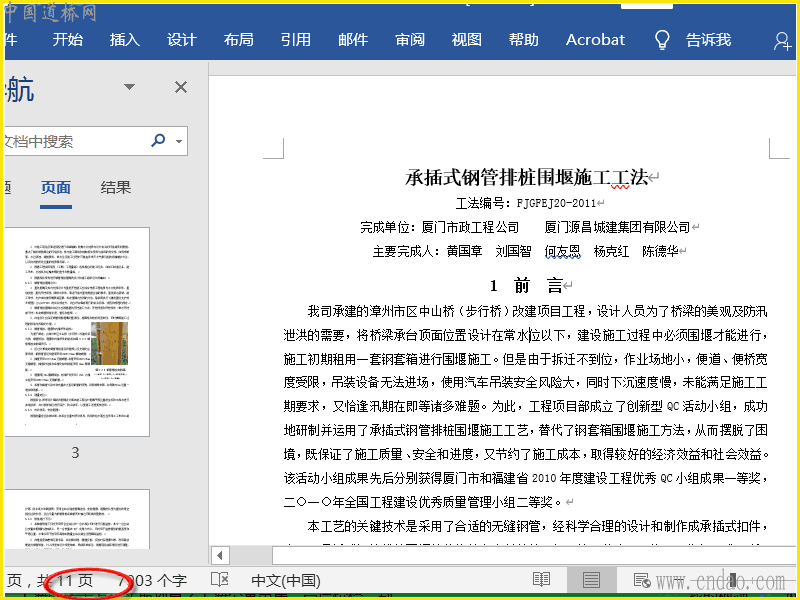Click the word count in status bar

[x=152, y=580]
